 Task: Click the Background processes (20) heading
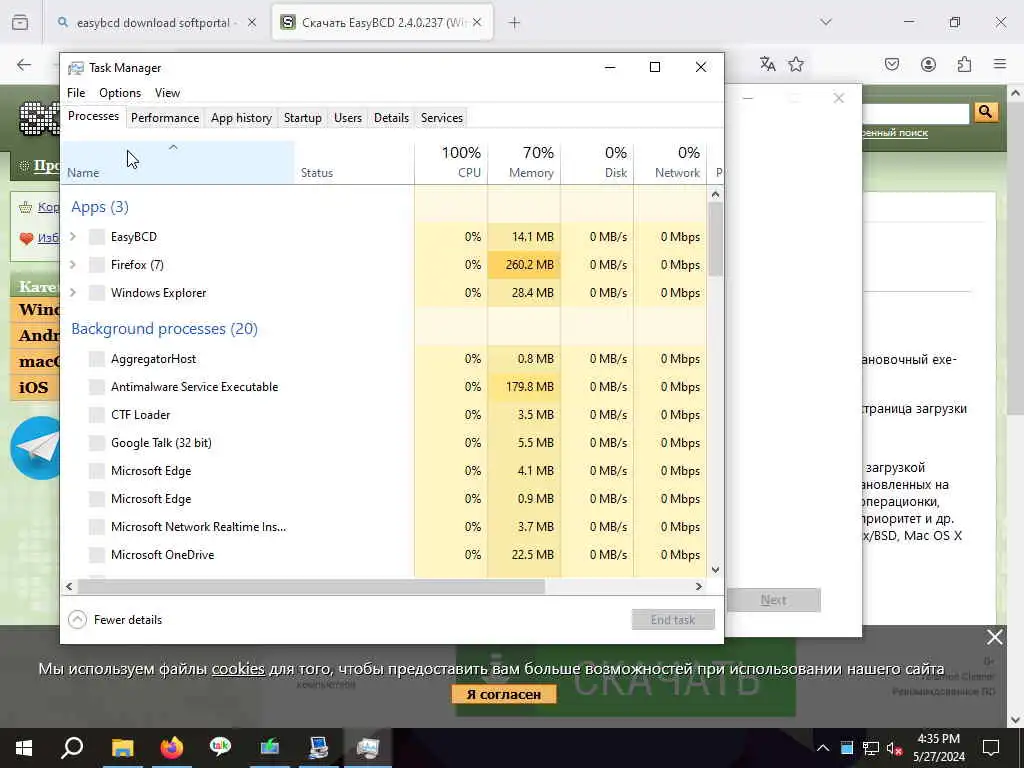coord(165,328)
